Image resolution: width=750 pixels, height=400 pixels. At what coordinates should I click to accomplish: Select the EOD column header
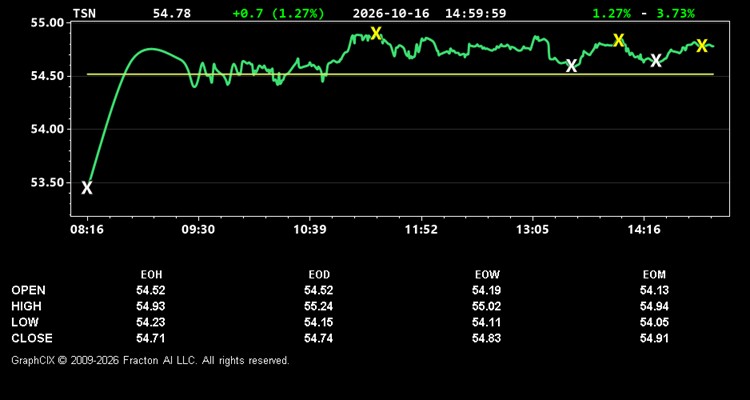(x=319, y=275)
